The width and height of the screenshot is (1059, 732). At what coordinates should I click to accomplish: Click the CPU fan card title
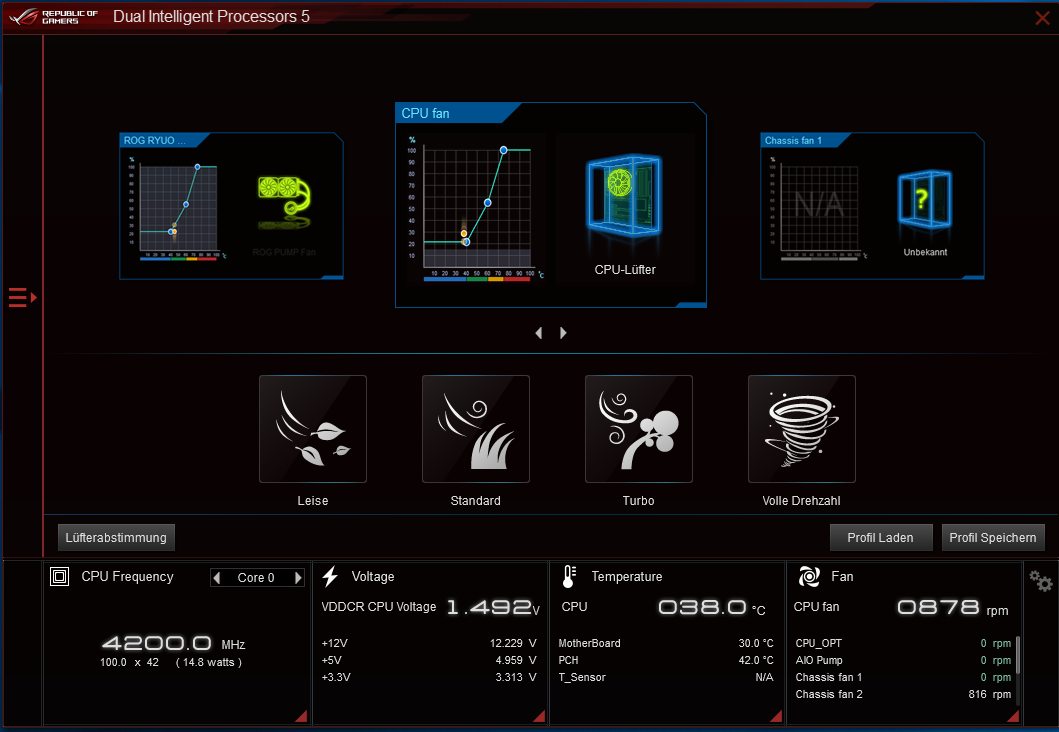(425, 113)
